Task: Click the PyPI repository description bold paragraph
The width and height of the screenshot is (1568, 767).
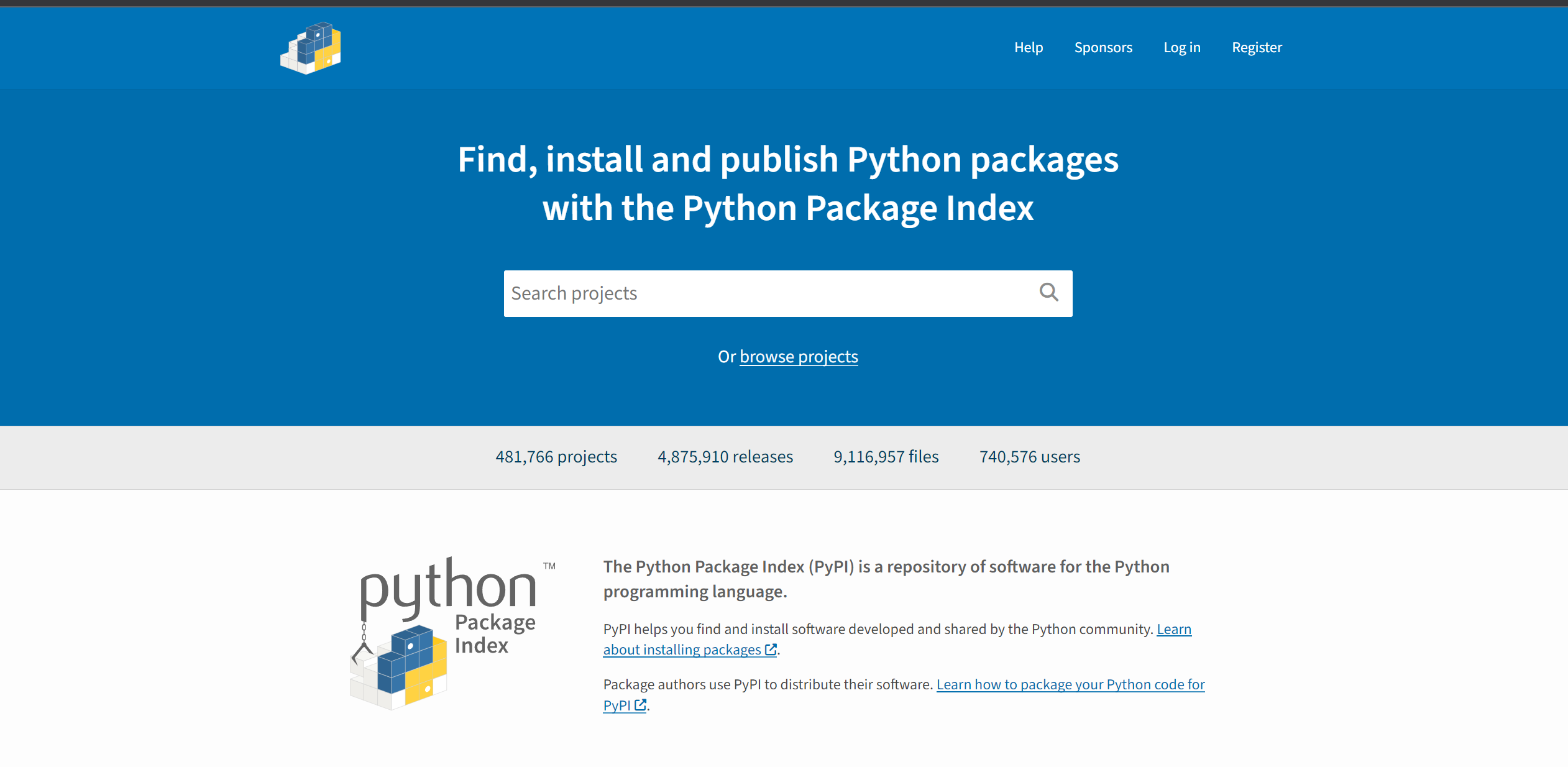Action: tap(886, 579)
